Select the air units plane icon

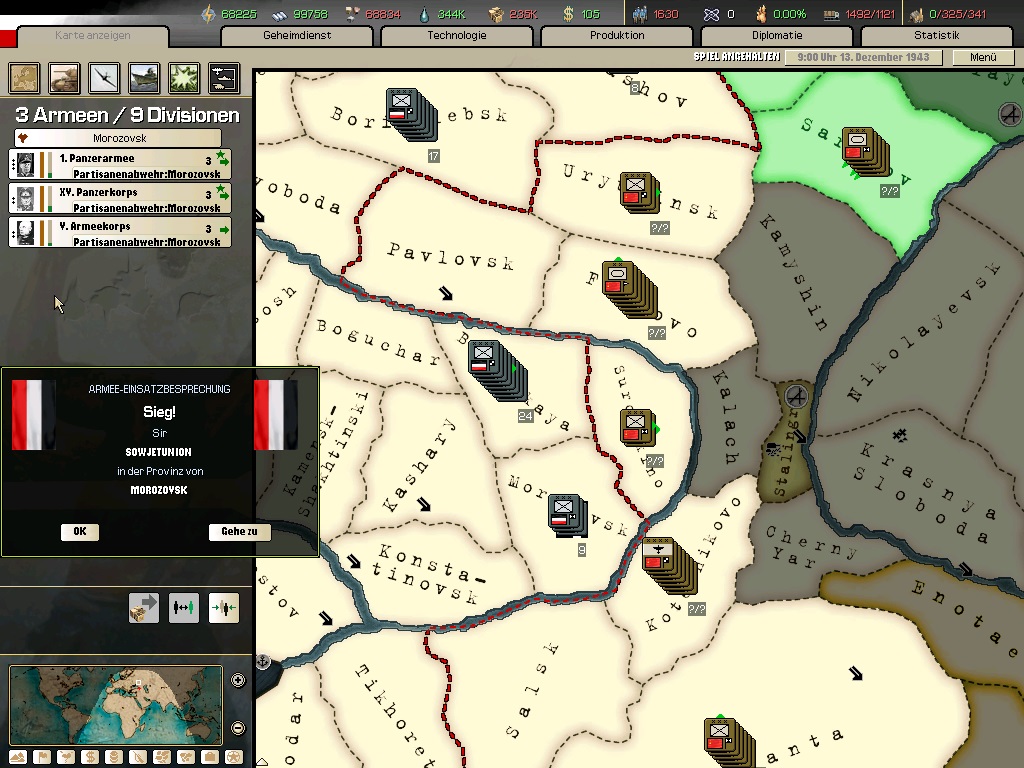pos(104,78)
